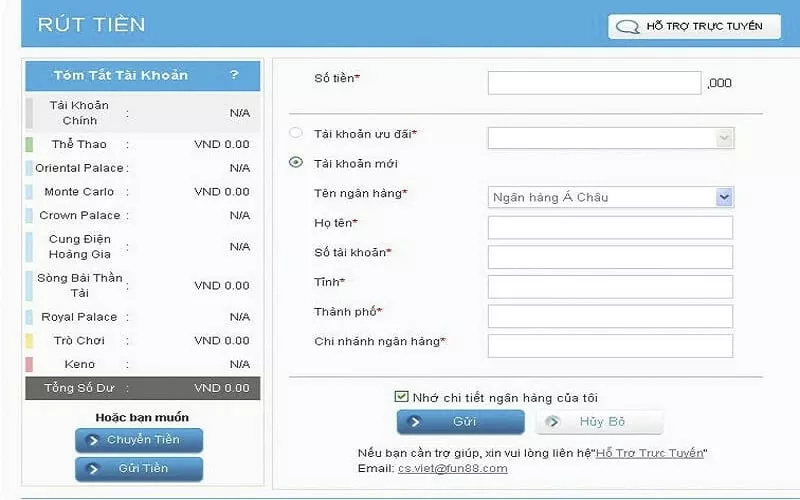Open the Hỗ Trợ Trực Tuyến help link
This screenshot has height=500, width=800.
pos(649,453)
